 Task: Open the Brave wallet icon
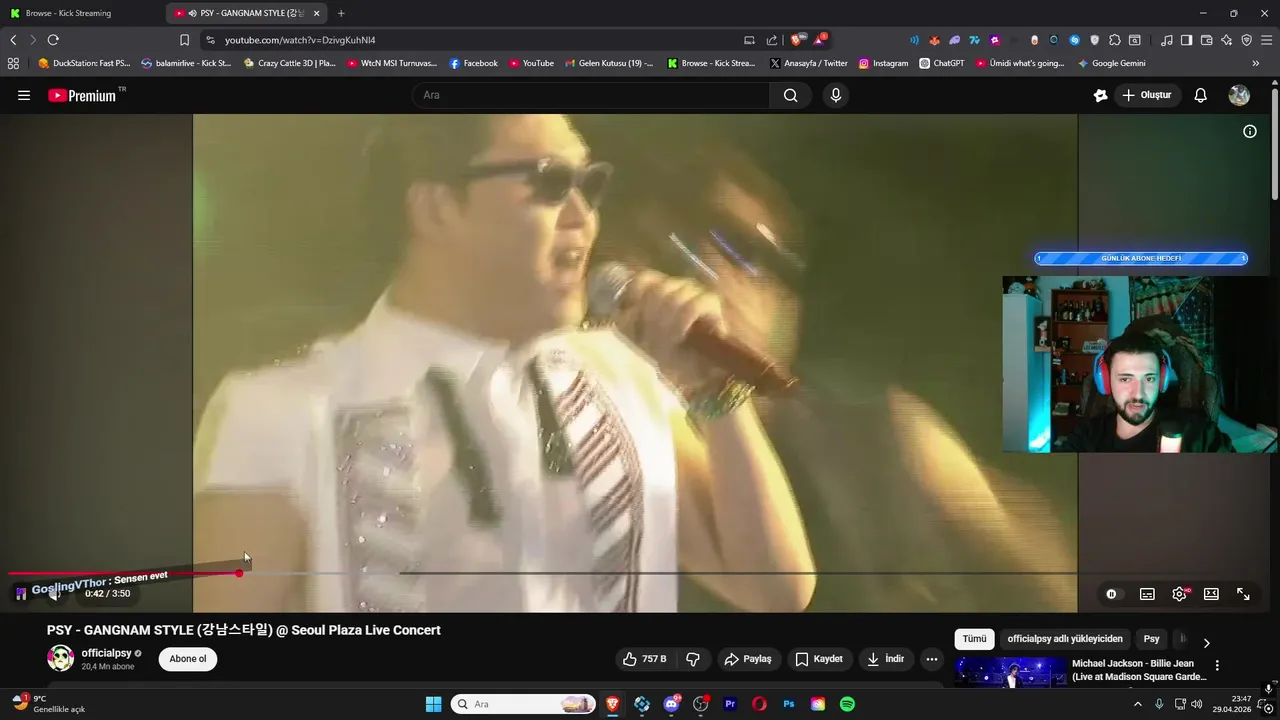(1206, 40)
